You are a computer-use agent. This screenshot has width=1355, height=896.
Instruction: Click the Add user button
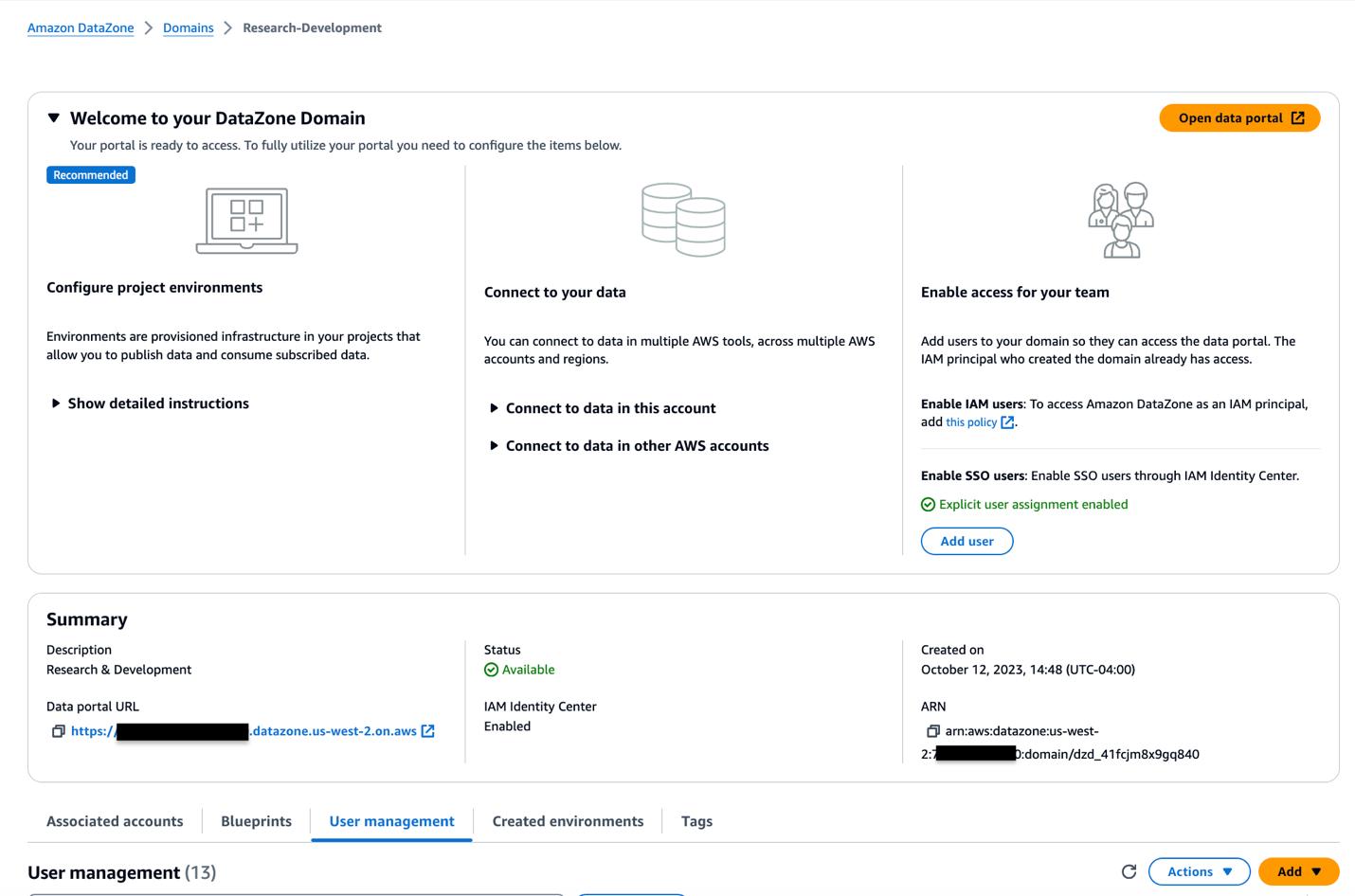(967, 541)
